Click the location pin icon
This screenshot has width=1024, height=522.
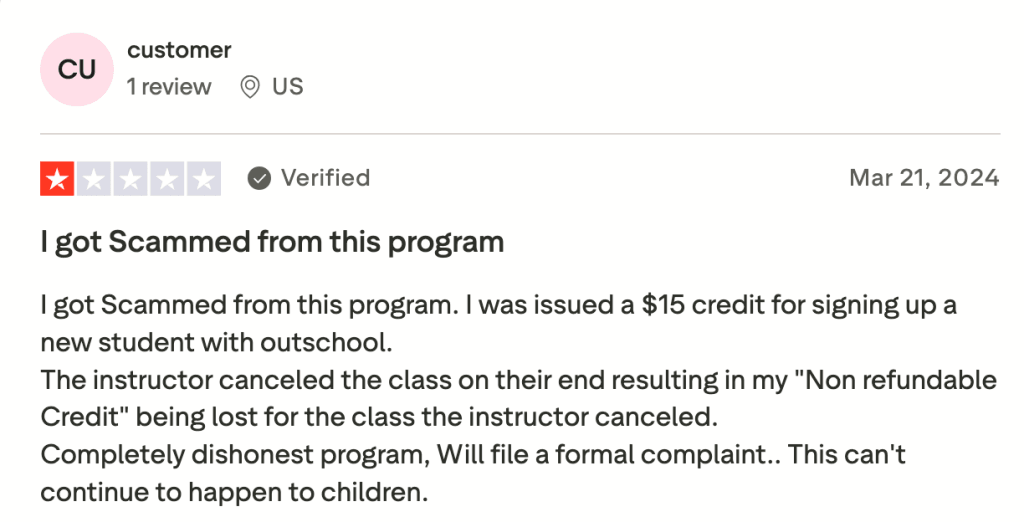point(250,87)
